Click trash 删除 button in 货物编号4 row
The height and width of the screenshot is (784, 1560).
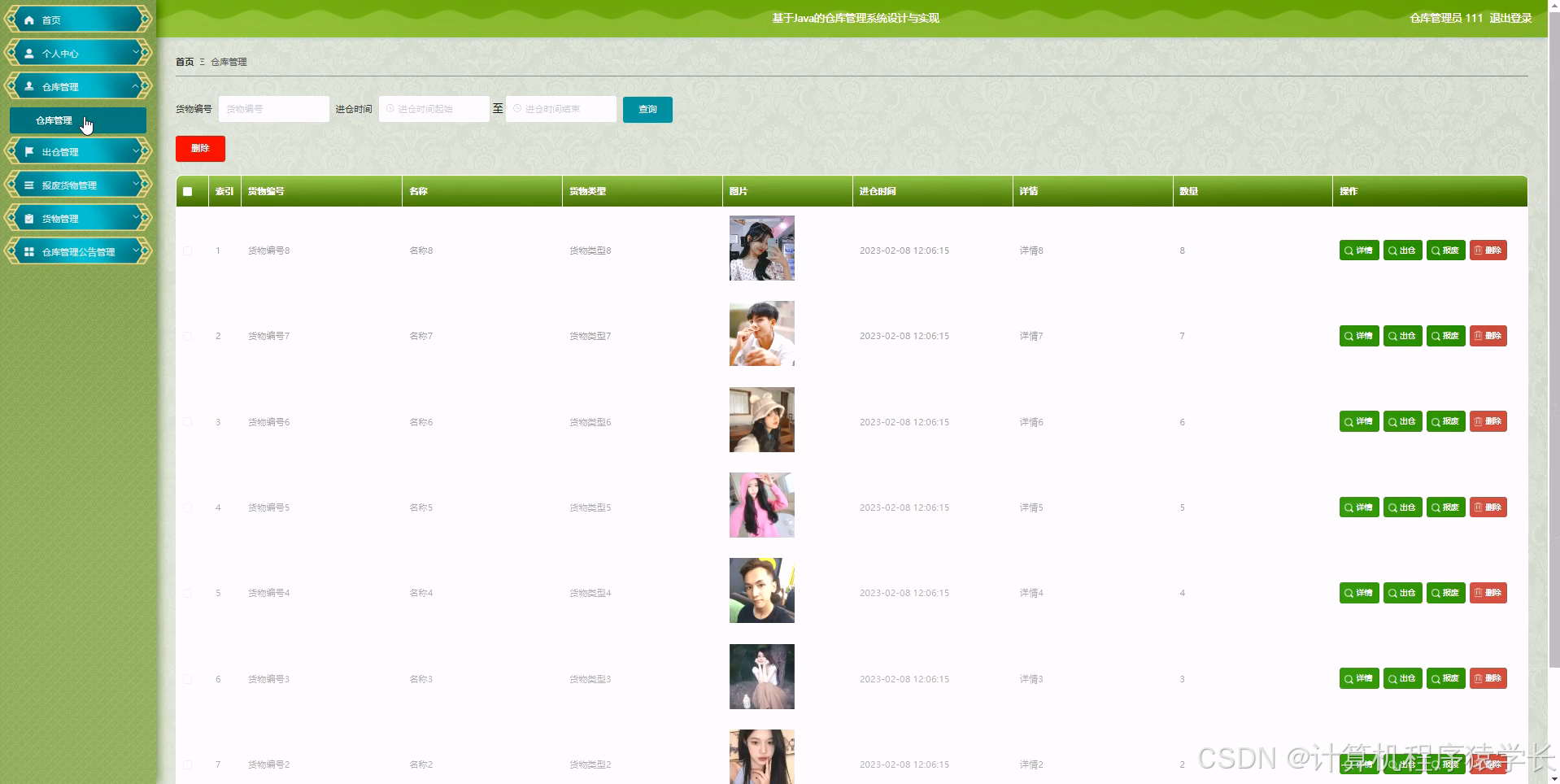pos(1488,593)
